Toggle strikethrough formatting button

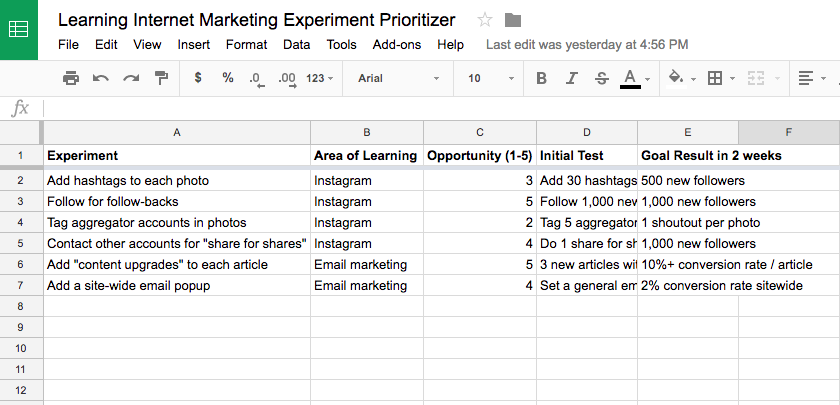[x=602, y=78]
